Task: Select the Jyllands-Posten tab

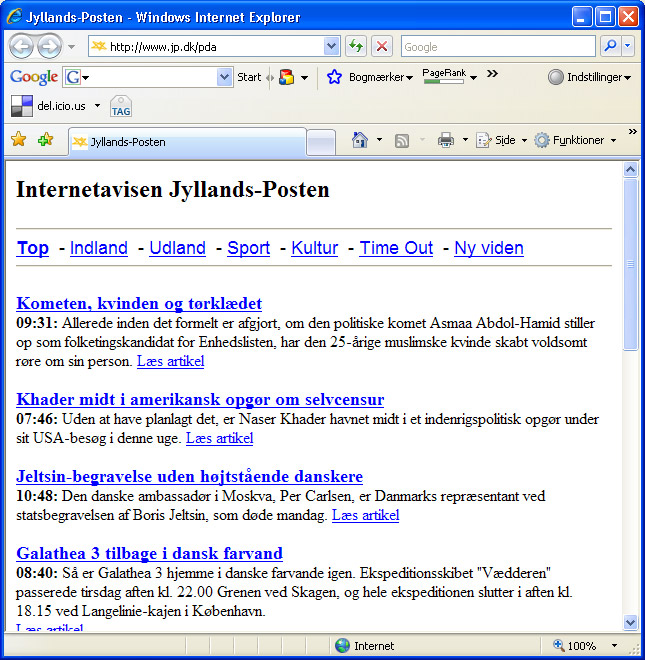Action: [x=187, y=142]
